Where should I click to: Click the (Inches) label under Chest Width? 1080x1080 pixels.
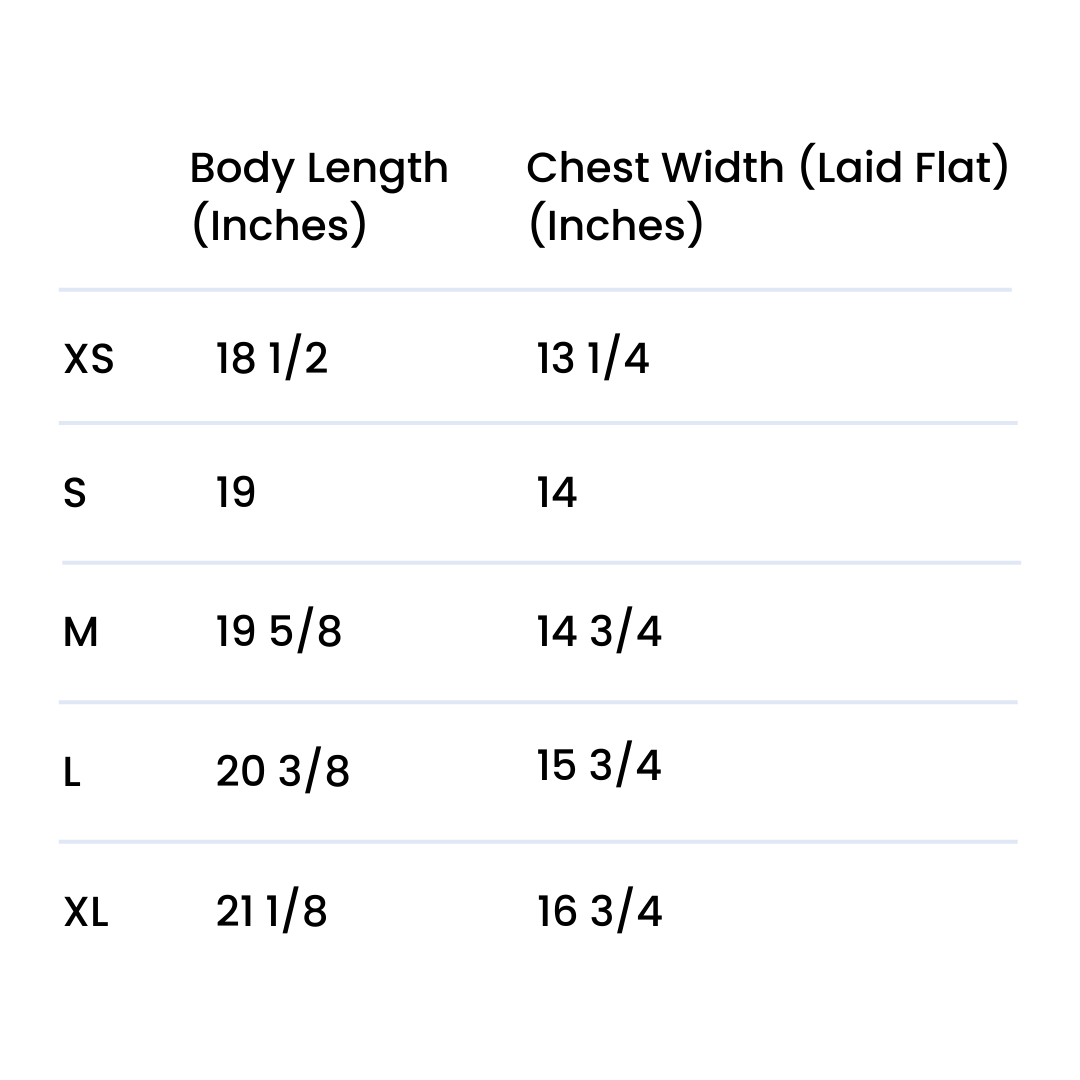616,225
